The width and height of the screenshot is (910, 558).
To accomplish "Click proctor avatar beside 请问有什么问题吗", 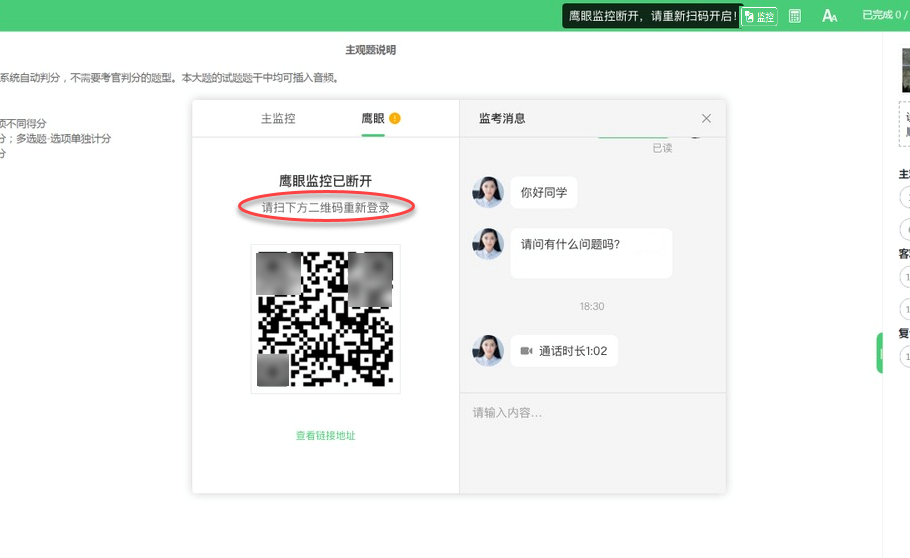I will (488, 244).
